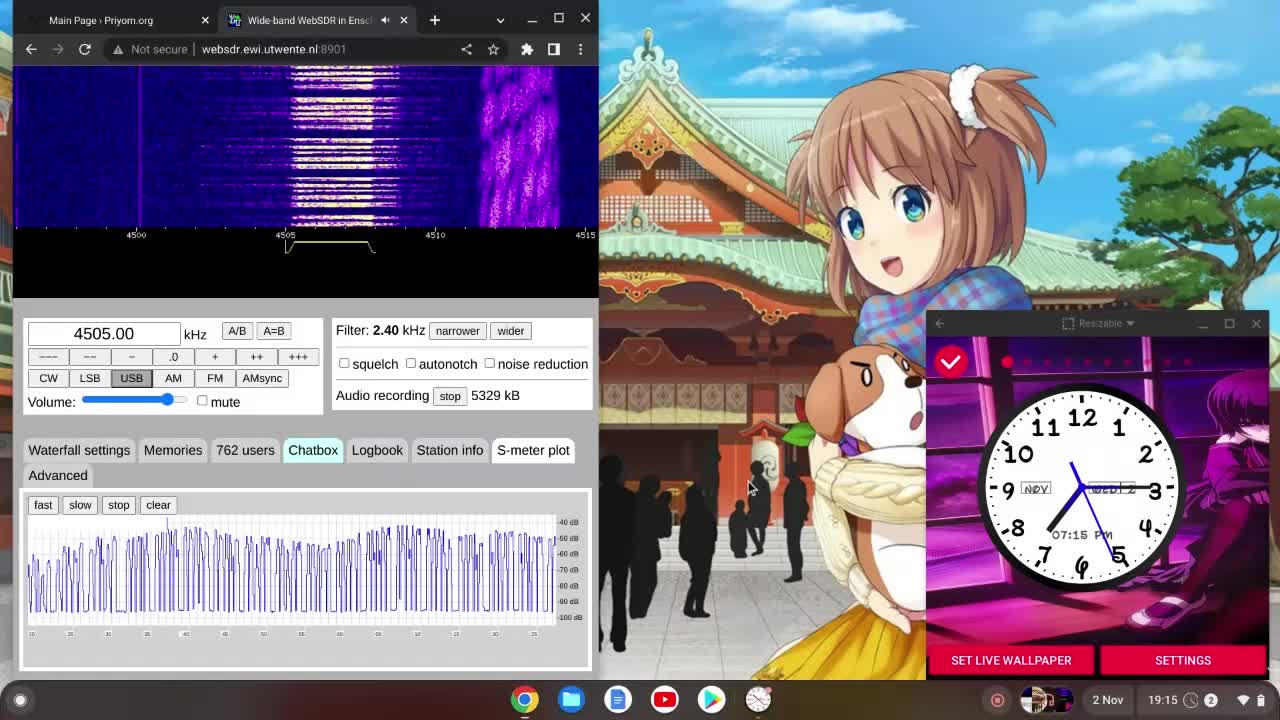Click the red checkmark in clock app
Image resolution: width=1280 pixels, height=720 pixels.
951,362
